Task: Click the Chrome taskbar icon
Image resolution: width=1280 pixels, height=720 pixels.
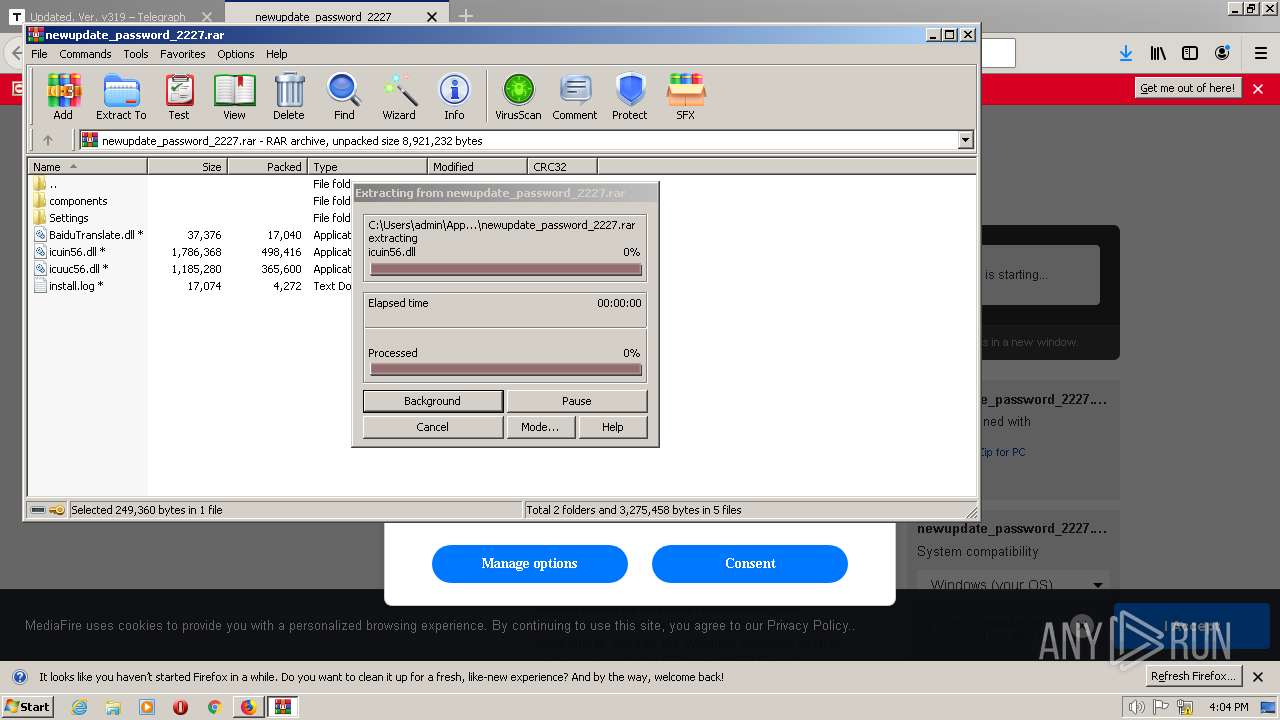Action: click(x=214, y=707)
